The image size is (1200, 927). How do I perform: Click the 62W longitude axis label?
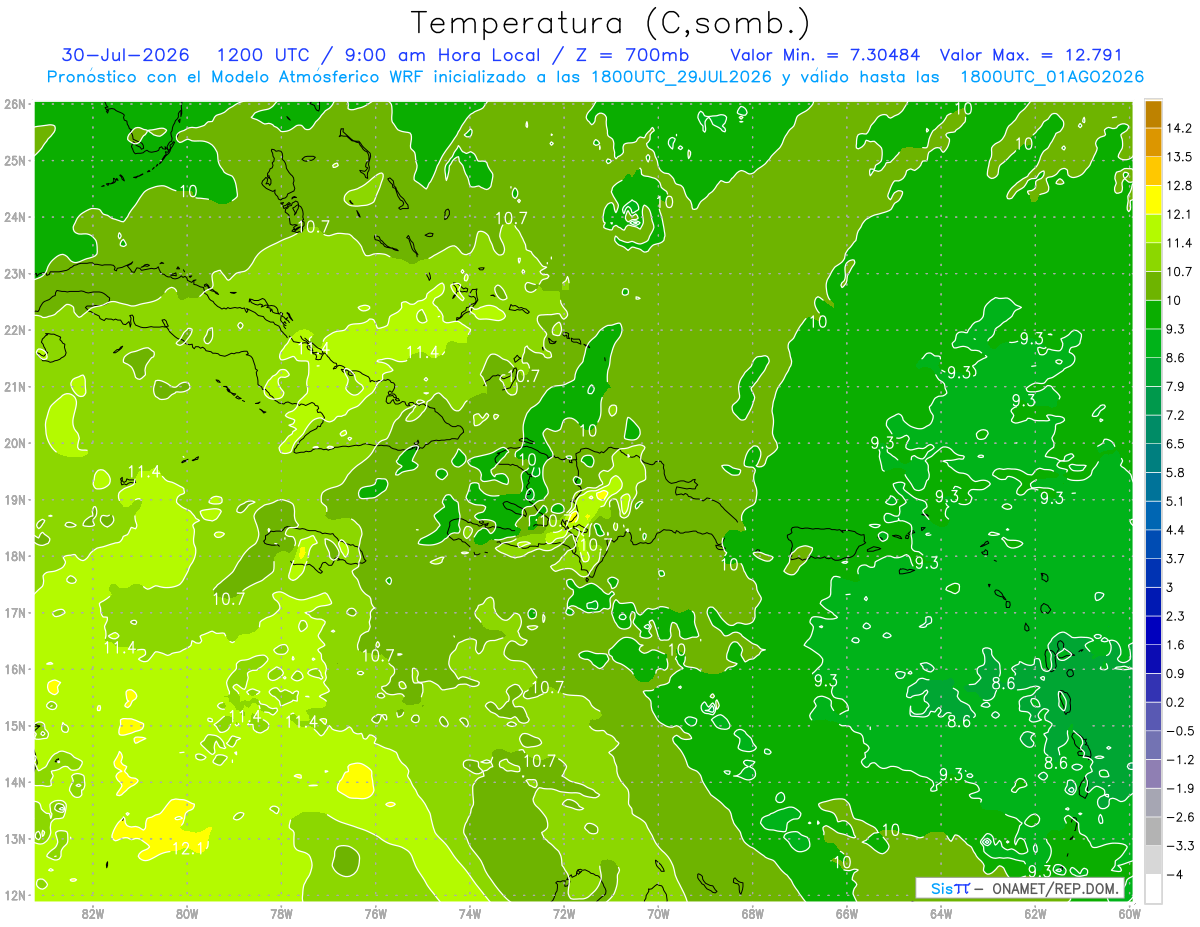click(x=1035, y=913)
